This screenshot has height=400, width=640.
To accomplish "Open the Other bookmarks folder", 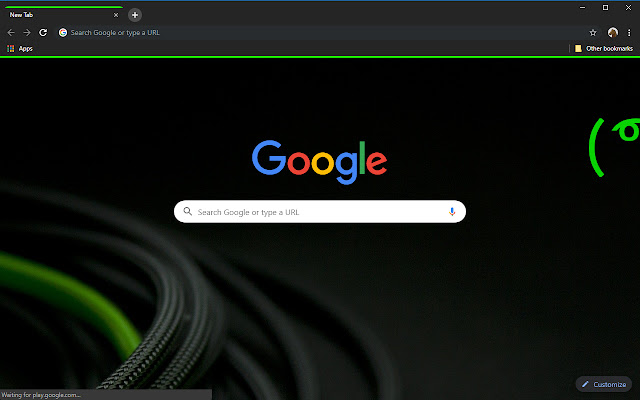I will click(604, 49).
